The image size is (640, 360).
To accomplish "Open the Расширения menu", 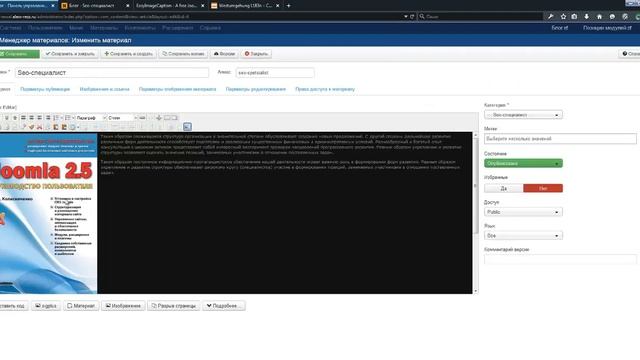I will (178, 28).
